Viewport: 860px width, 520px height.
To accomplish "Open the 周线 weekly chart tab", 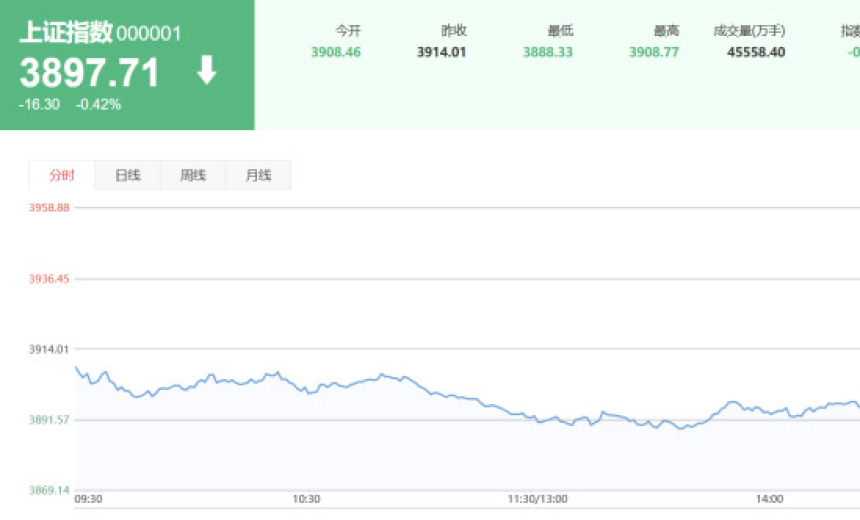I will coord(193,175).
